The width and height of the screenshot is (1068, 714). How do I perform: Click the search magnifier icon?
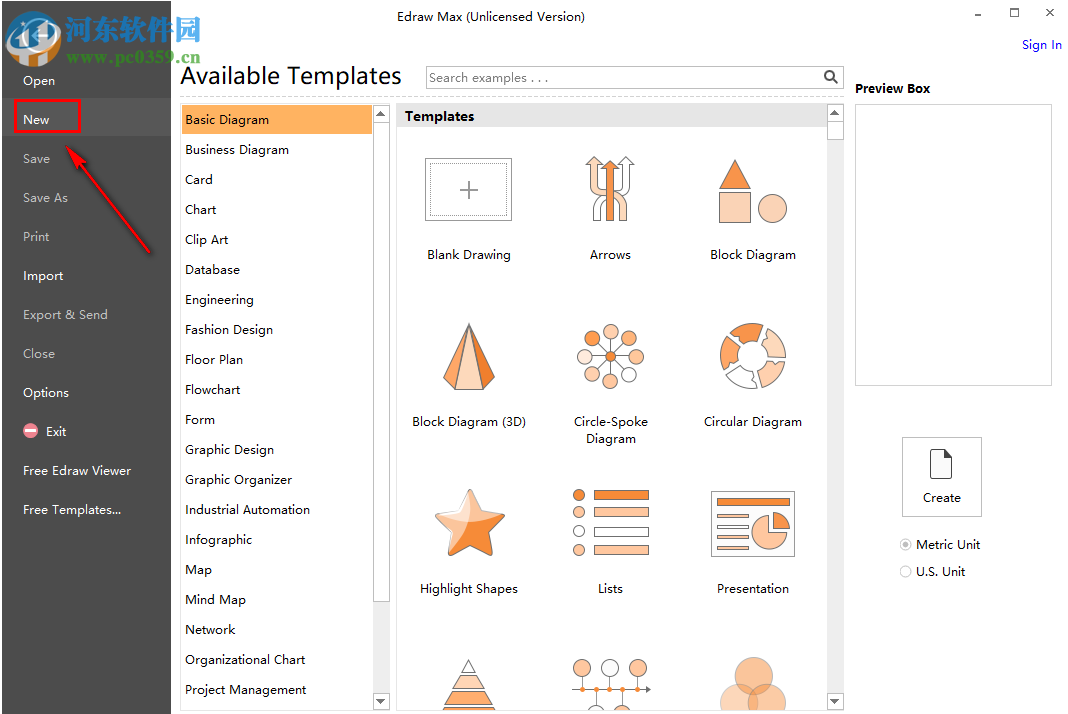pos(830,77)
